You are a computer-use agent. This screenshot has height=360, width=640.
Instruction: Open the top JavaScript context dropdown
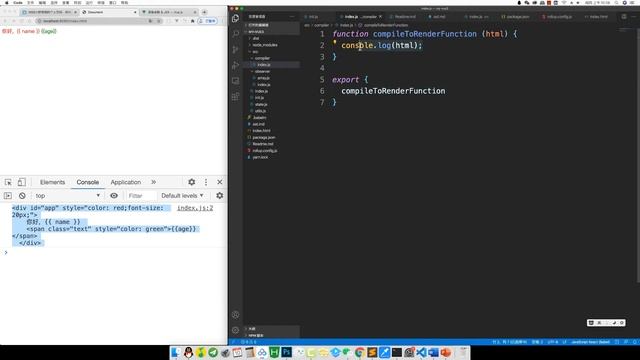pyautogui.click(x=67, y=196)
